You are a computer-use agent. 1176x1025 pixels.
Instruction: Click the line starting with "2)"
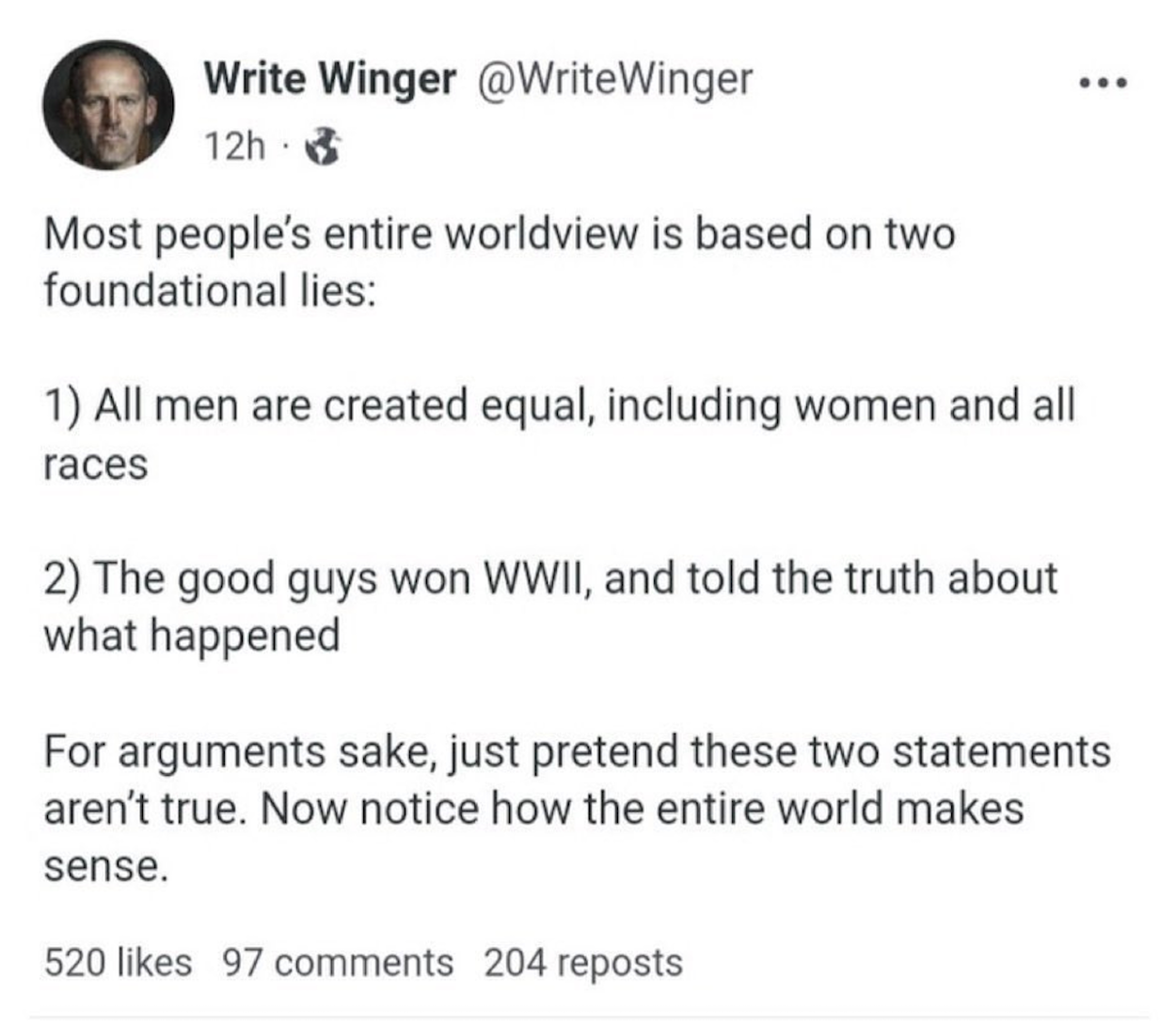click(550, 577)
